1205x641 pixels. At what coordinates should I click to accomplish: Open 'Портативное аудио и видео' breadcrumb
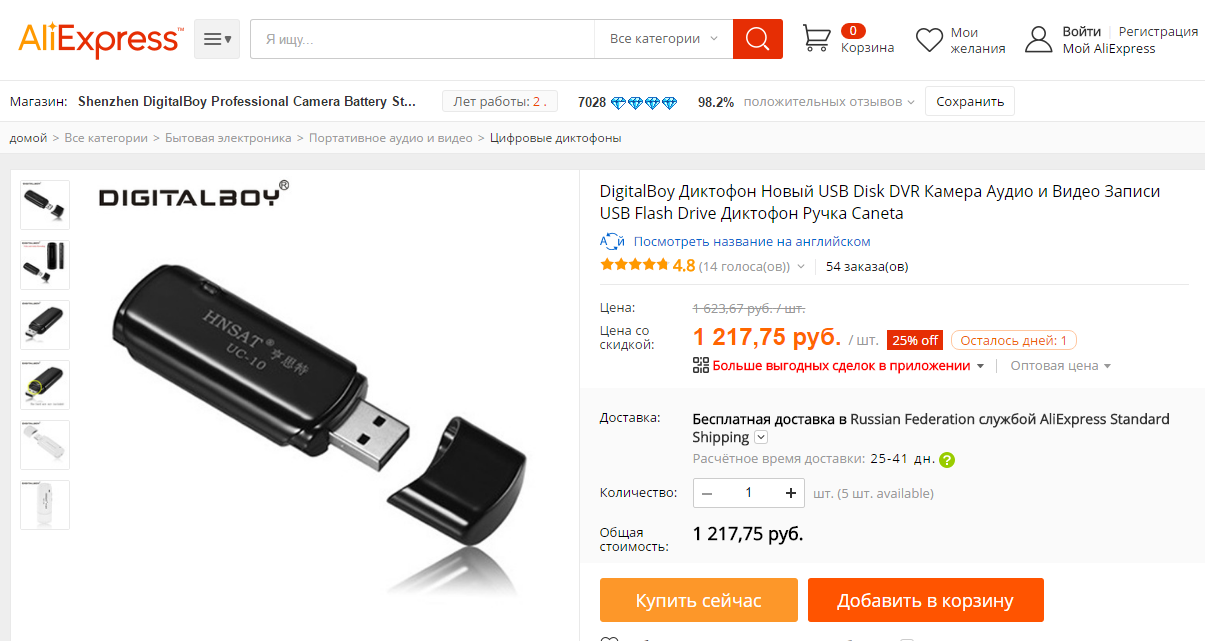[390, 138]
